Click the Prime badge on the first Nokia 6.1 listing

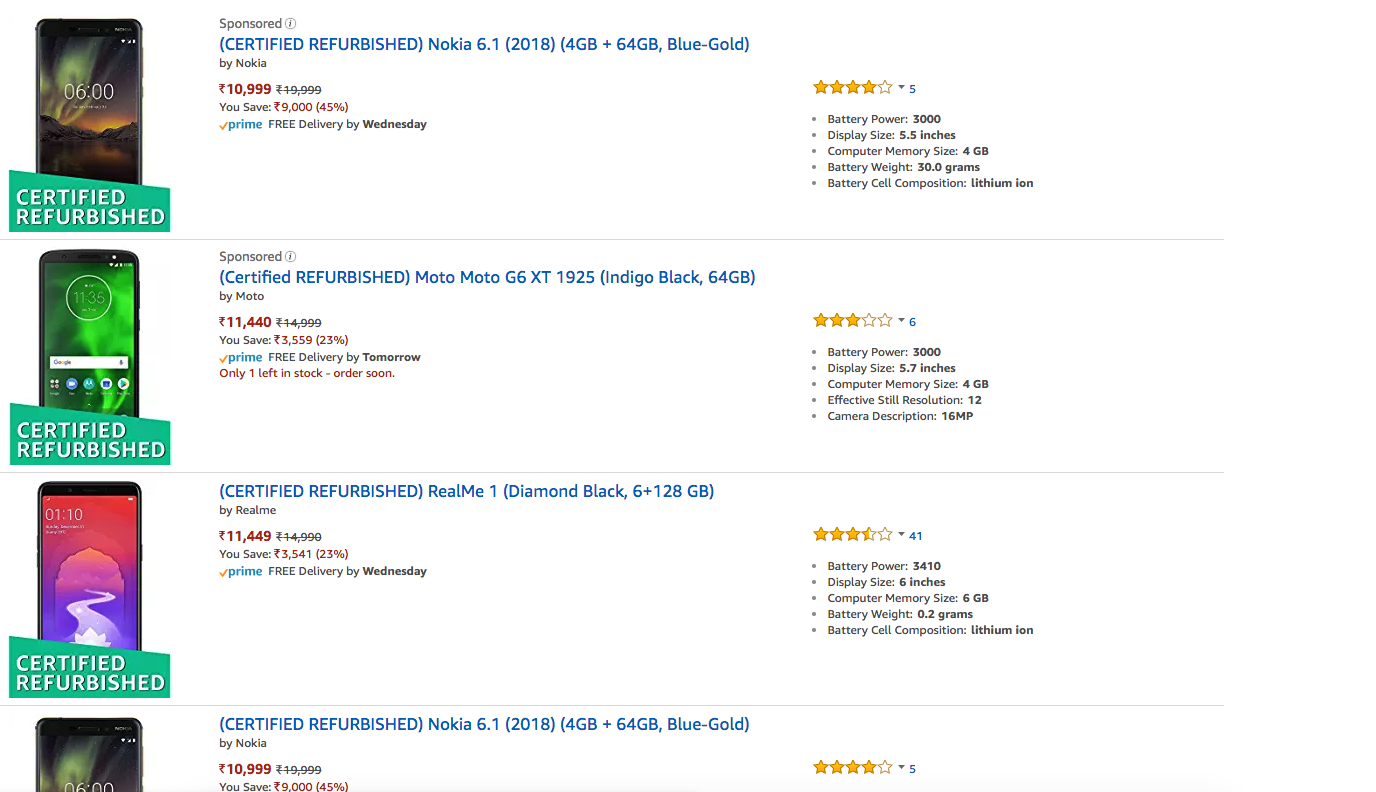(241, 124)
